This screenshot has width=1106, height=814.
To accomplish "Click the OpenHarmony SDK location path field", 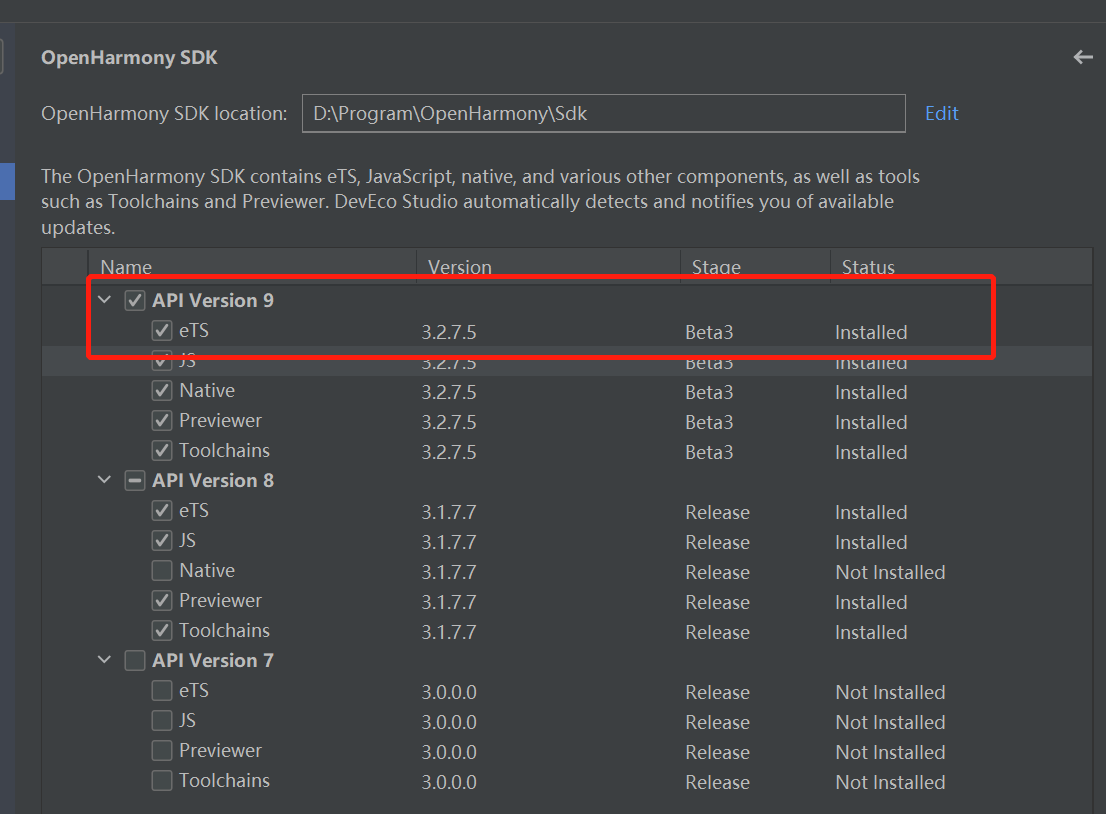I will point(604,114).
